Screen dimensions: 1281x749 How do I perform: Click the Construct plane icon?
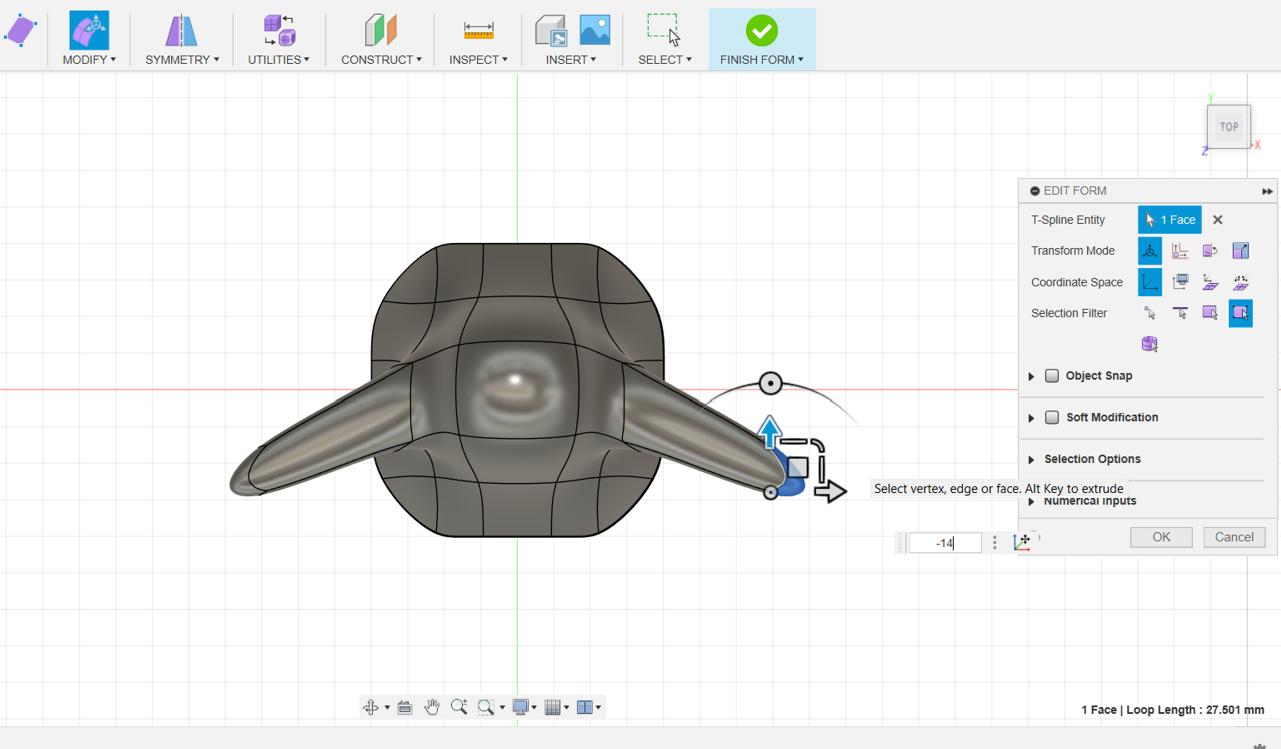(381, 31)
